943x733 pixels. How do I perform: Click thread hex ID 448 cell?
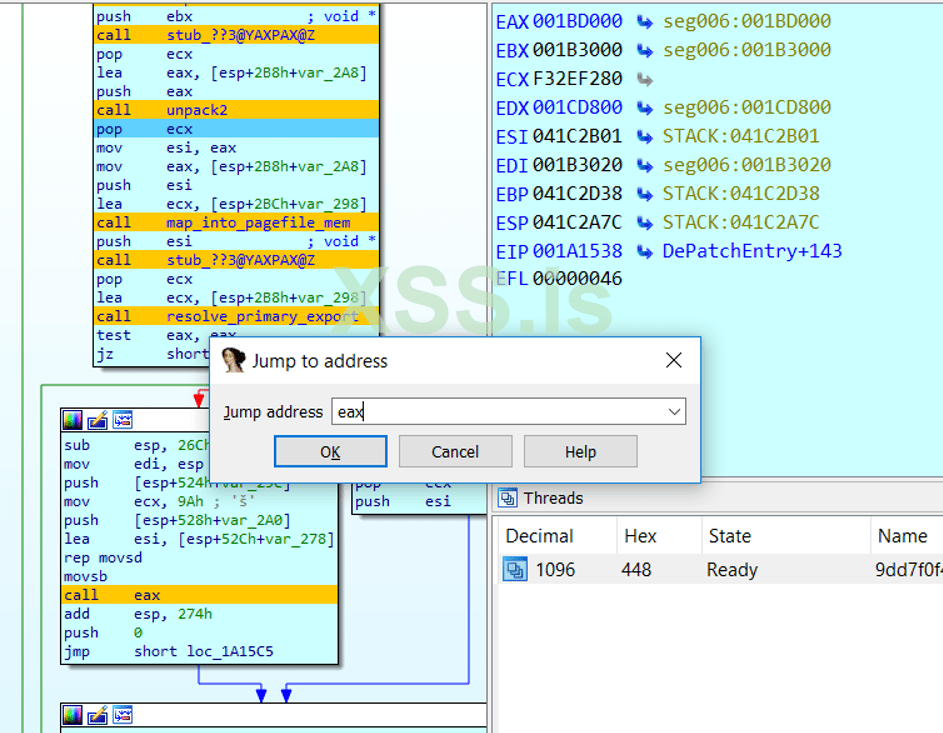(636, 569)
